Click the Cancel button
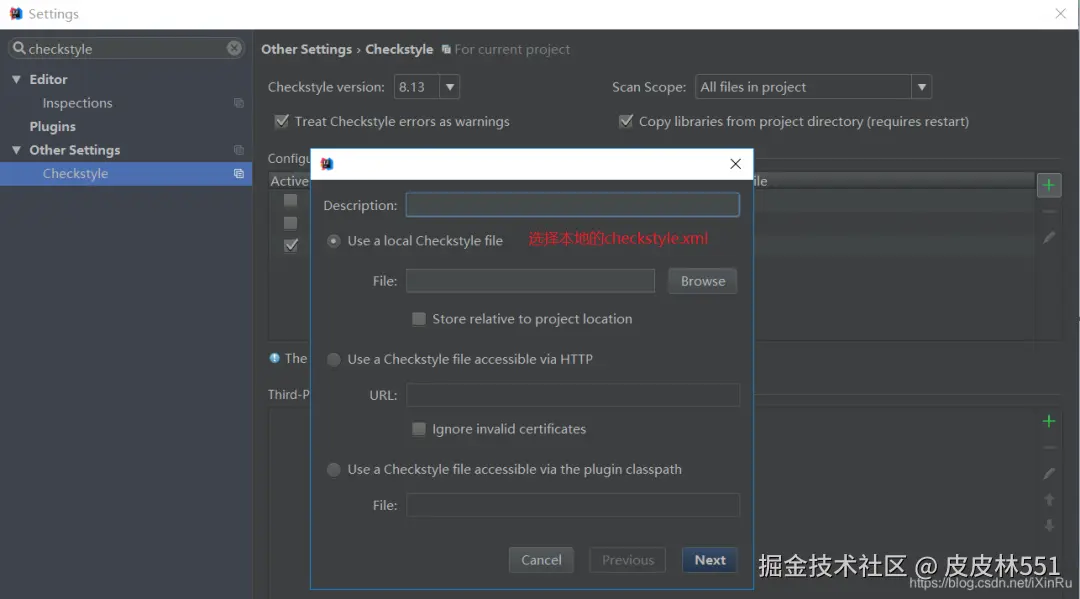Screen dimensions: 1080x599 [541, 560]
